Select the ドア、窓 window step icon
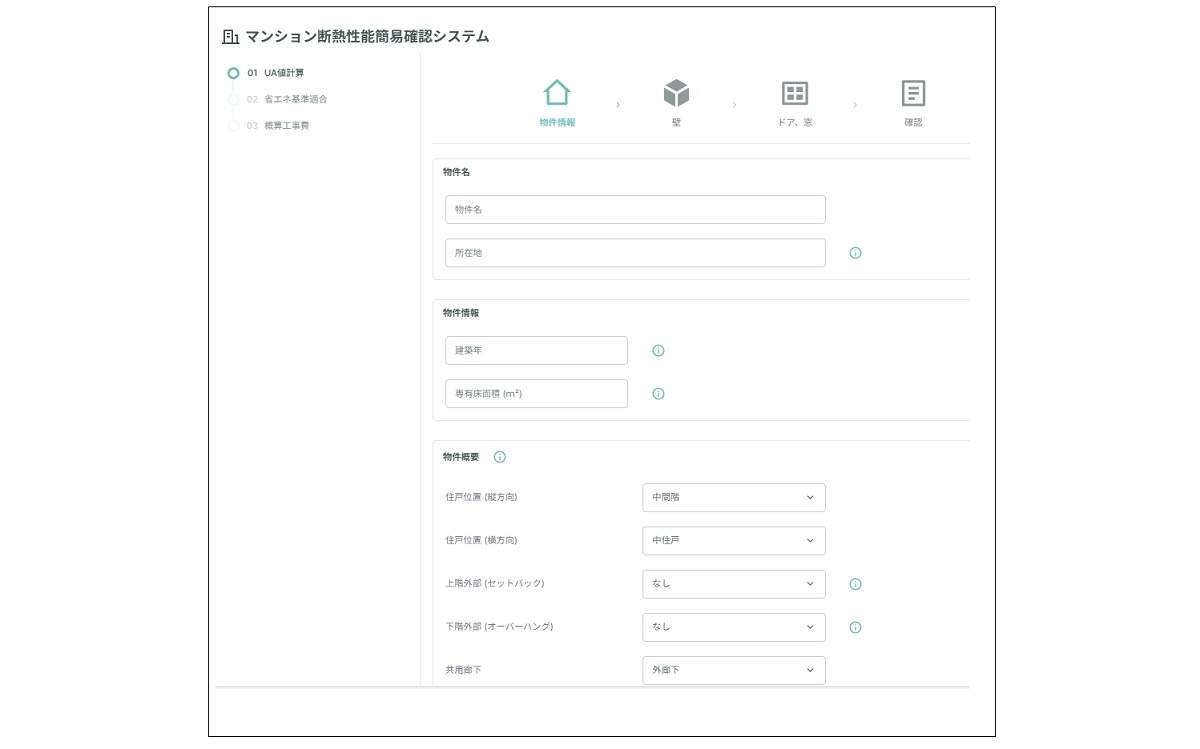The width and height of the screenshot is (1200, 749). pyautogui.click(x=795, y=93)
